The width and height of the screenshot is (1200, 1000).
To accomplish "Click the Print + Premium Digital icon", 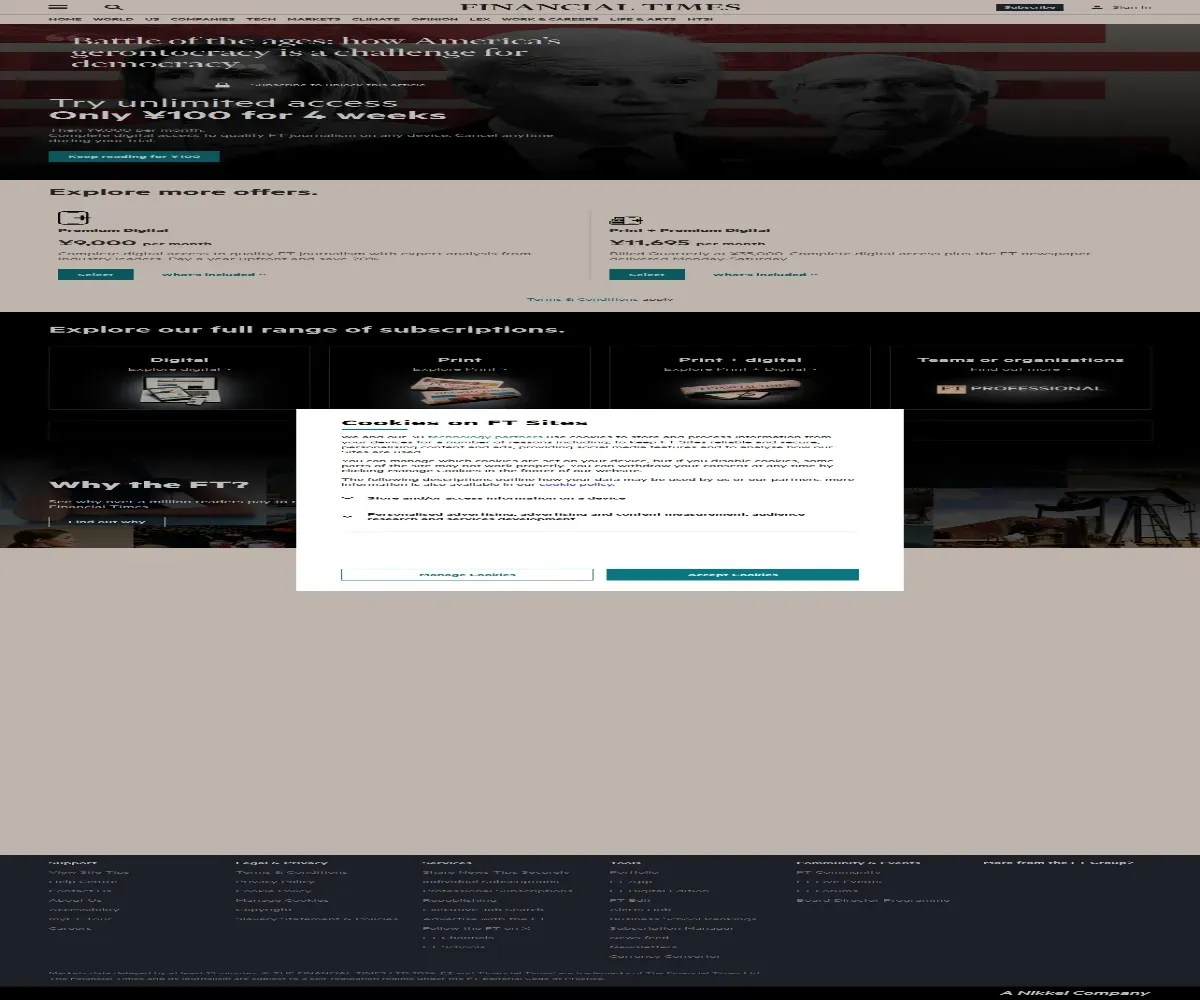I will coord(626,220).
